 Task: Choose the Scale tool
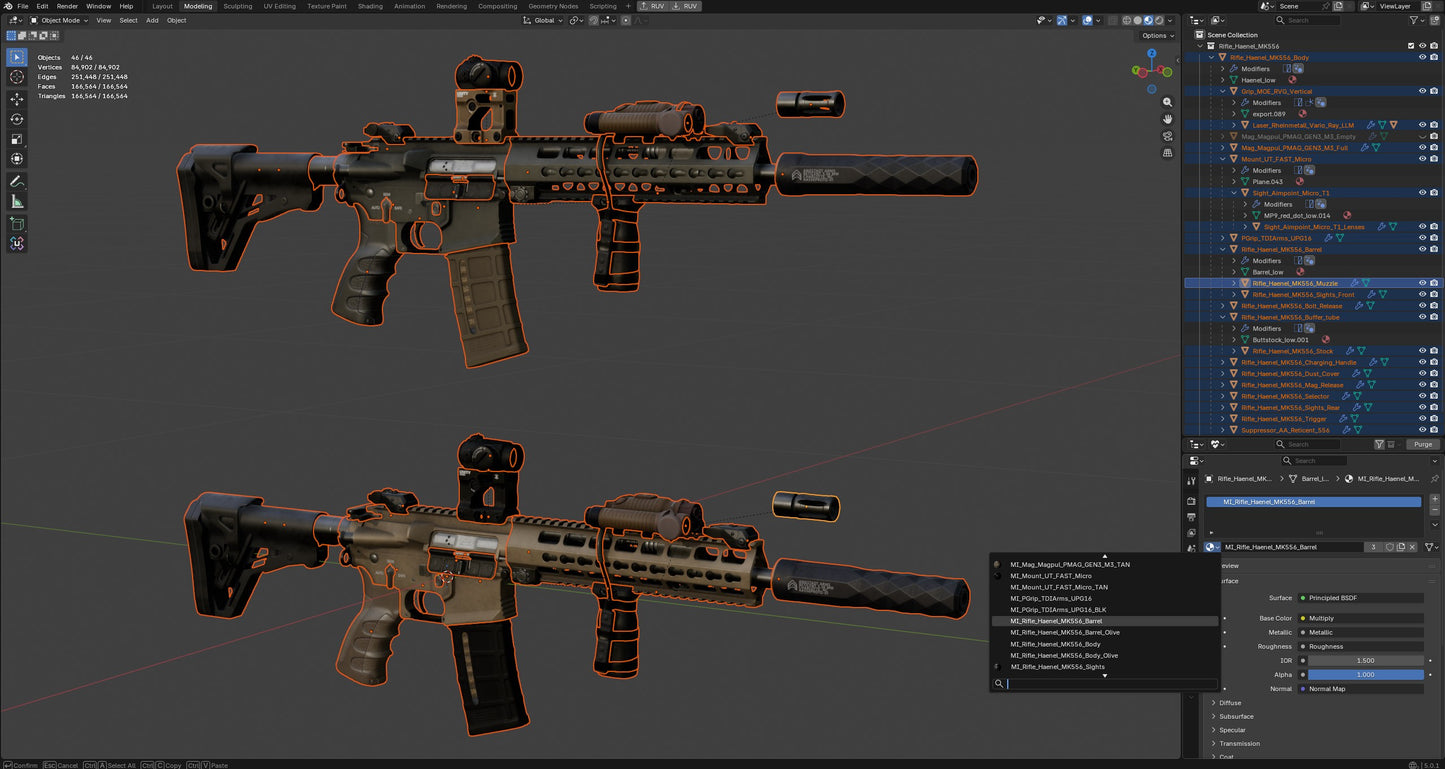[17, 139]
